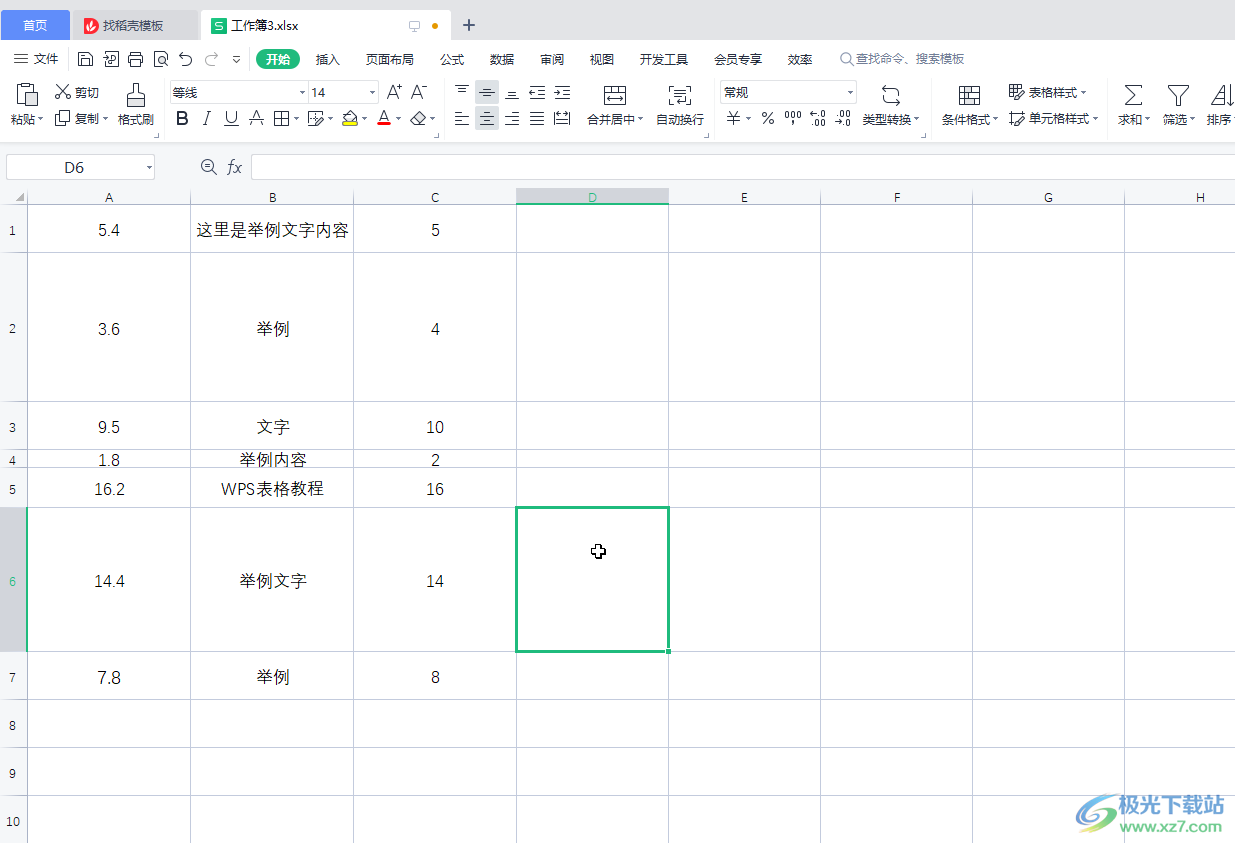Expand quick access toolbar customize arrow

click(x=237, y=59)
